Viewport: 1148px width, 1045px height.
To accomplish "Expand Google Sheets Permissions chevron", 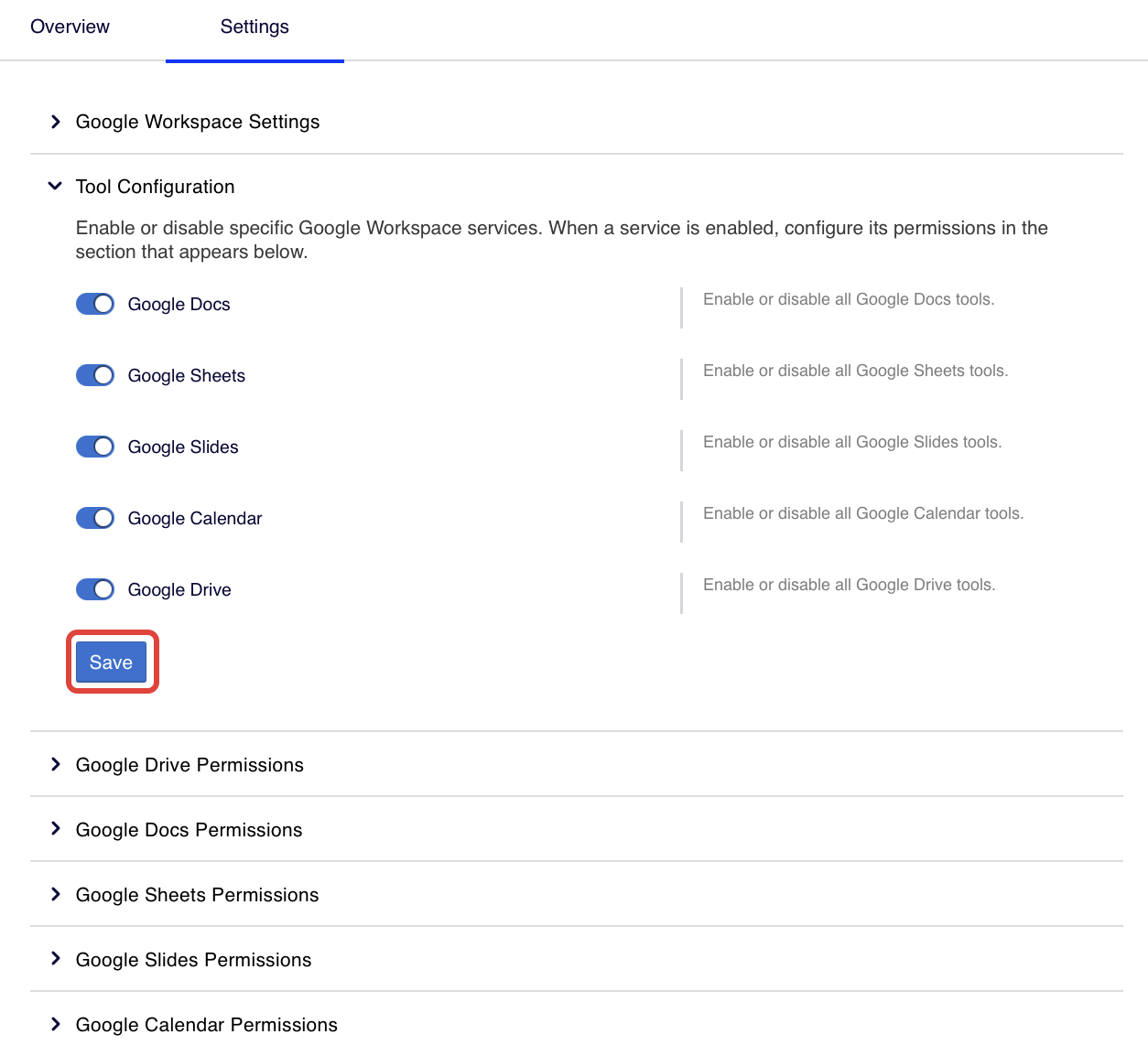I will [56, 895].
